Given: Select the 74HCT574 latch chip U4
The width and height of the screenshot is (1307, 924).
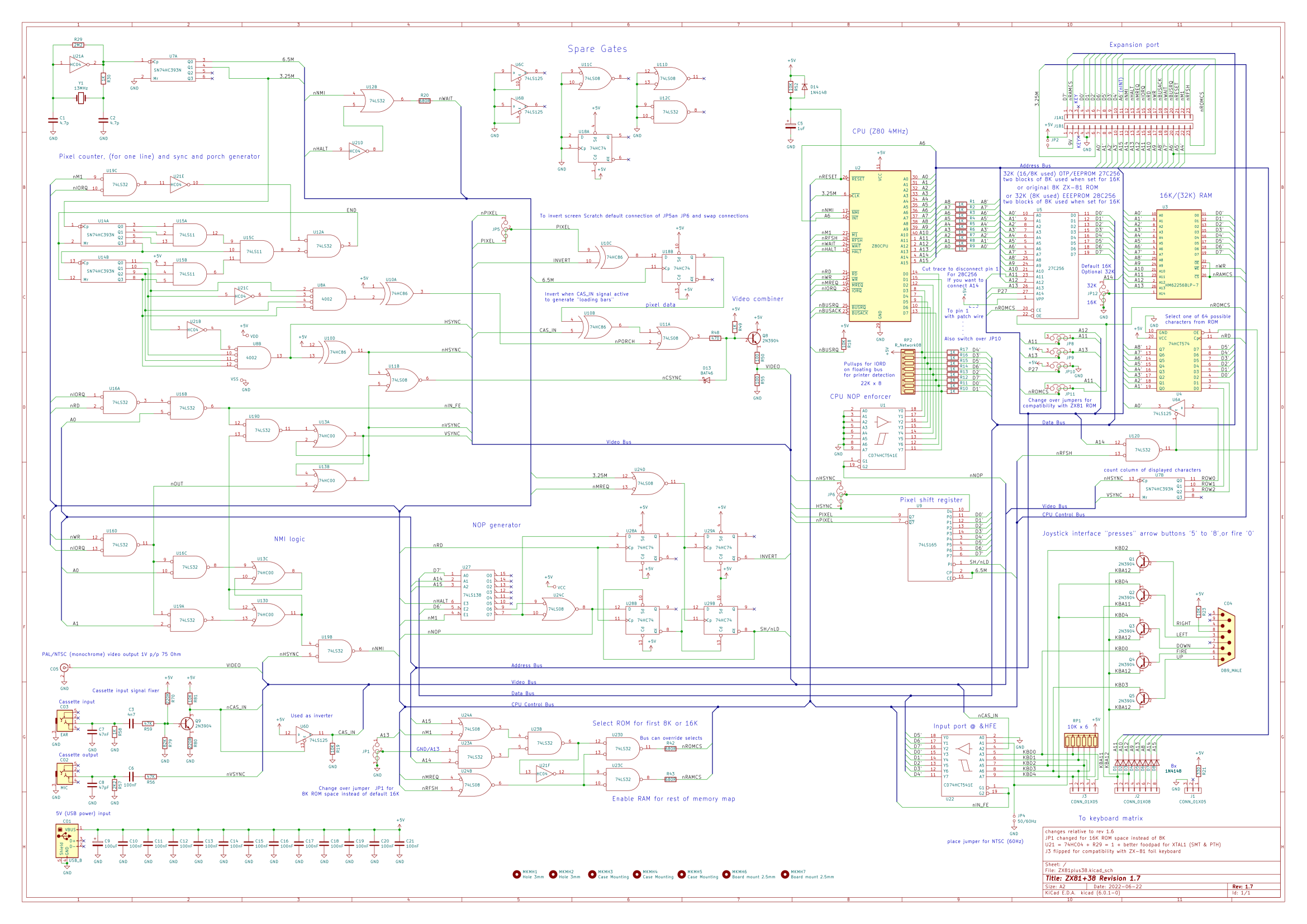Looking at the screenshot, I should (x=1178, y=360).
